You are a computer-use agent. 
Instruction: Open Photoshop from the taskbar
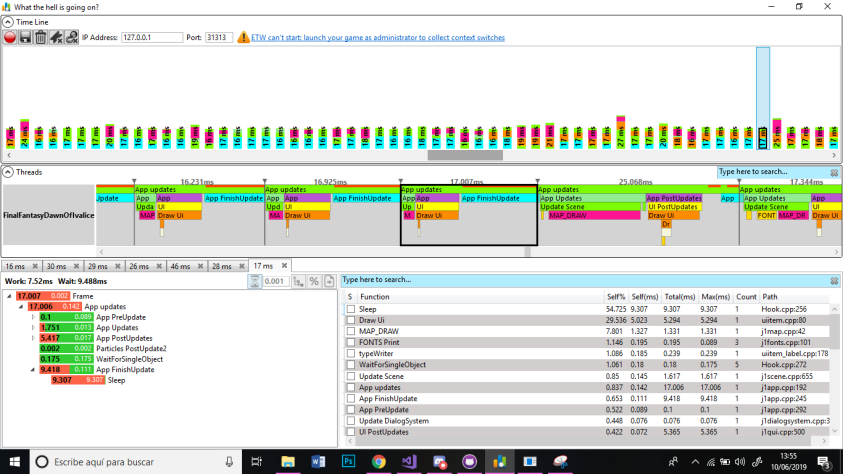[348, 462]
